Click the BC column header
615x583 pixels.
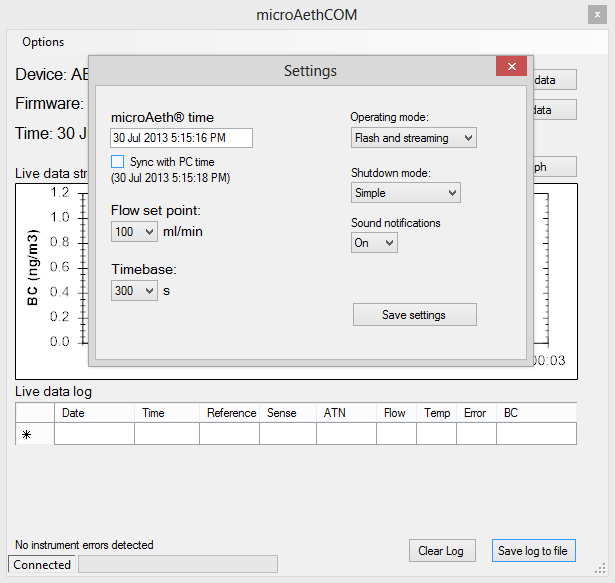(536, 413)
